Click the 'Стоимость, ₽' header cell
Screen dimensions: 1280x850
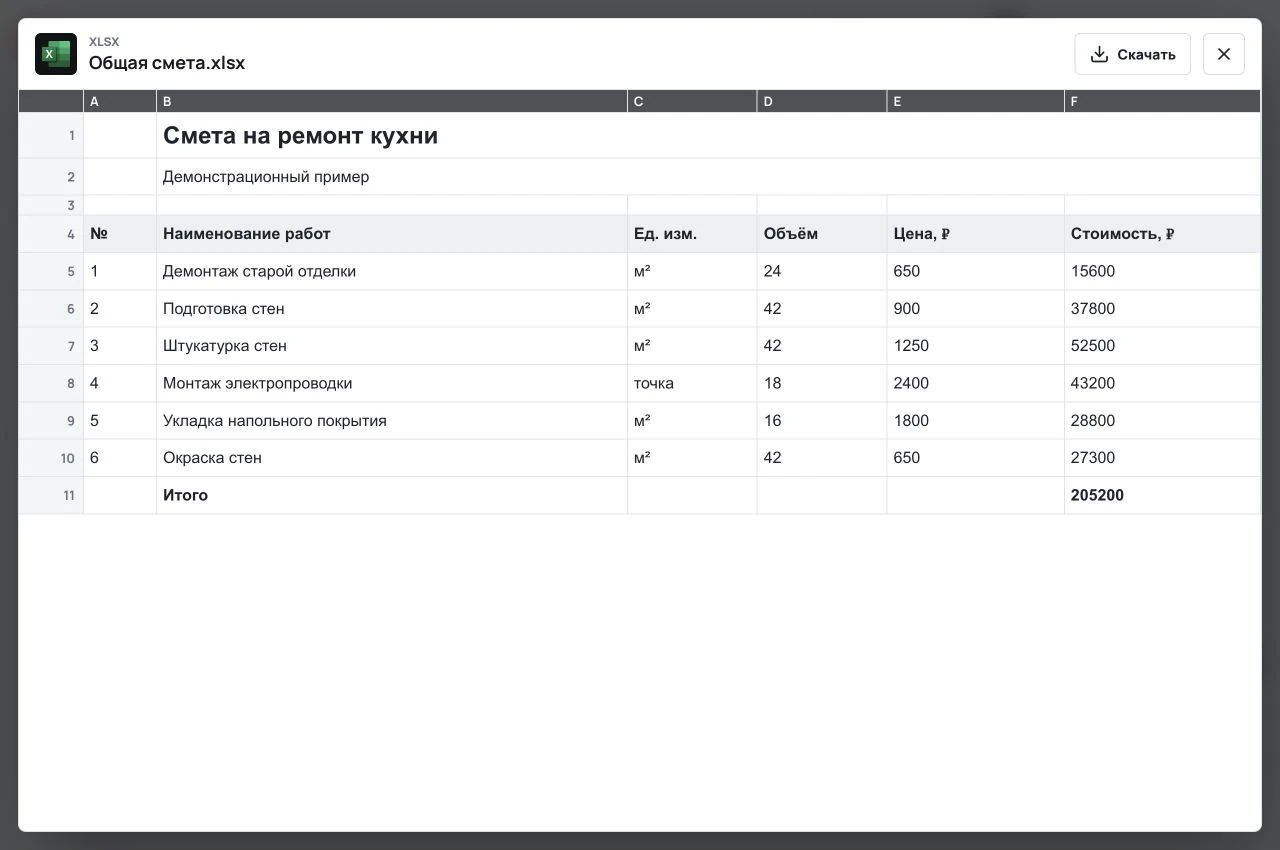tap(1163, 234)
